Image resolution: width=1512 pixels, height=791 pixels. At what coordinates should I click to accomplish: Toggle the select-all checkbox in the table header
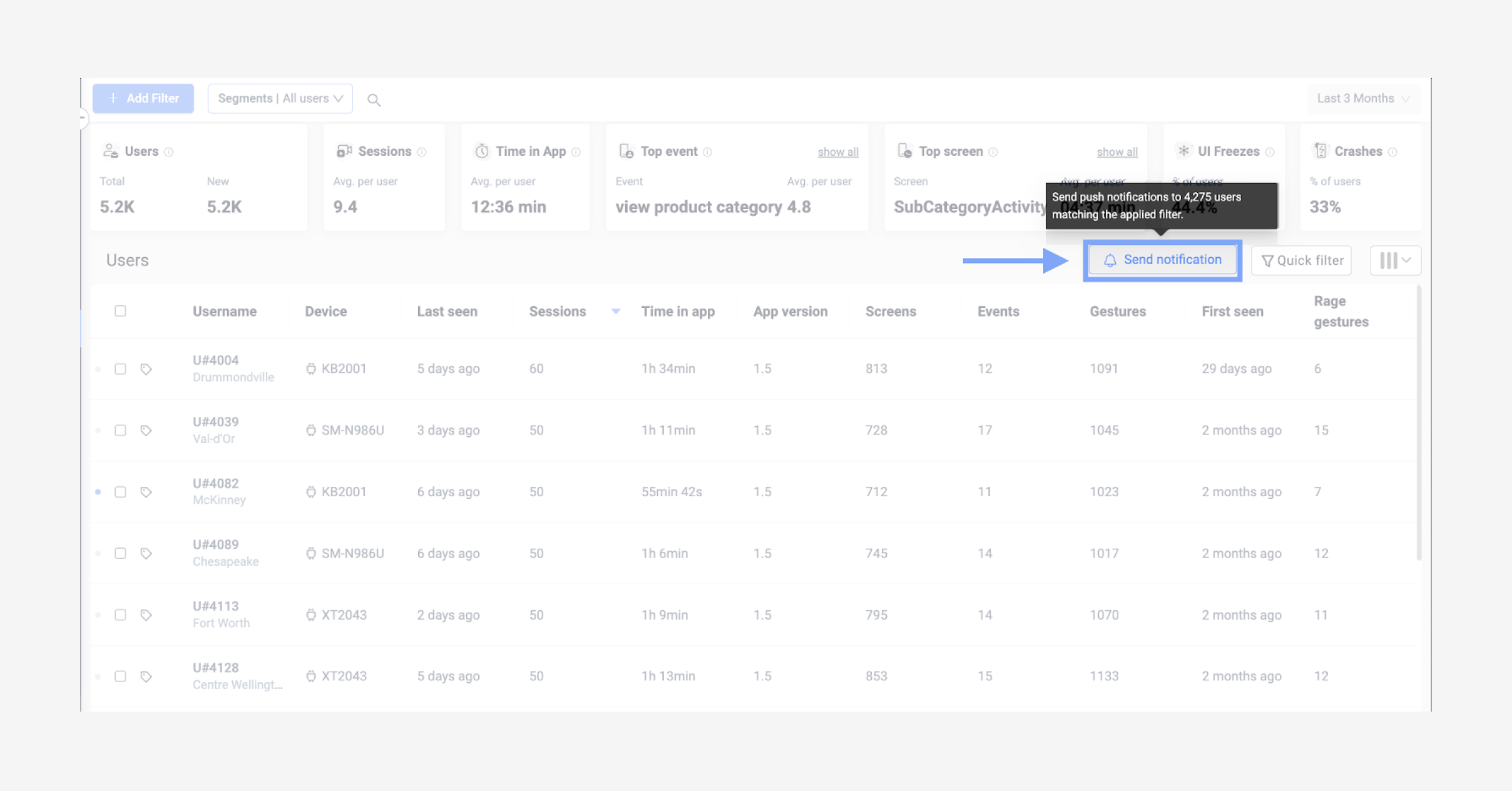(120, 310)
